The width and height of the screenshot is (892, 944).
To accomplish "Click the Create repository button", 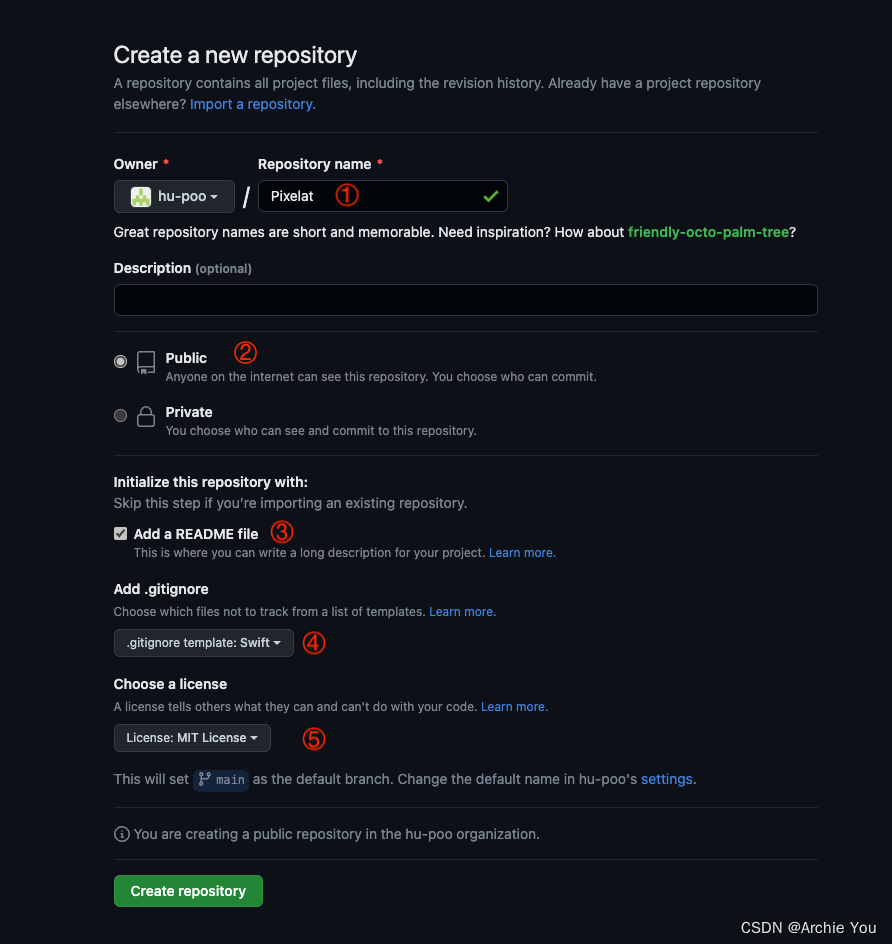I will tap(188, 890).
